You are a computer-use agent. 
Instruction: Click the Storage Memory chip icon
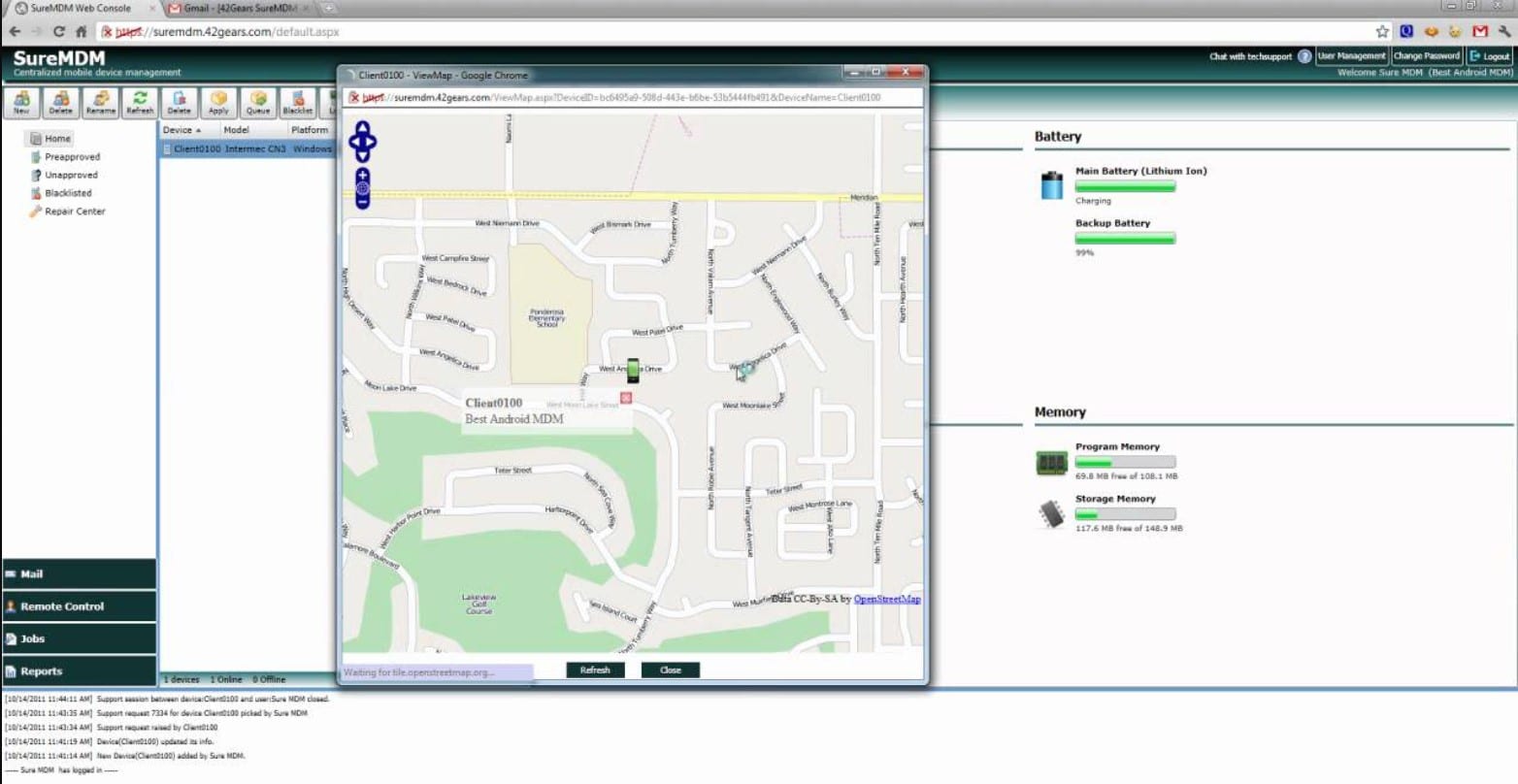click(1052, 513)
